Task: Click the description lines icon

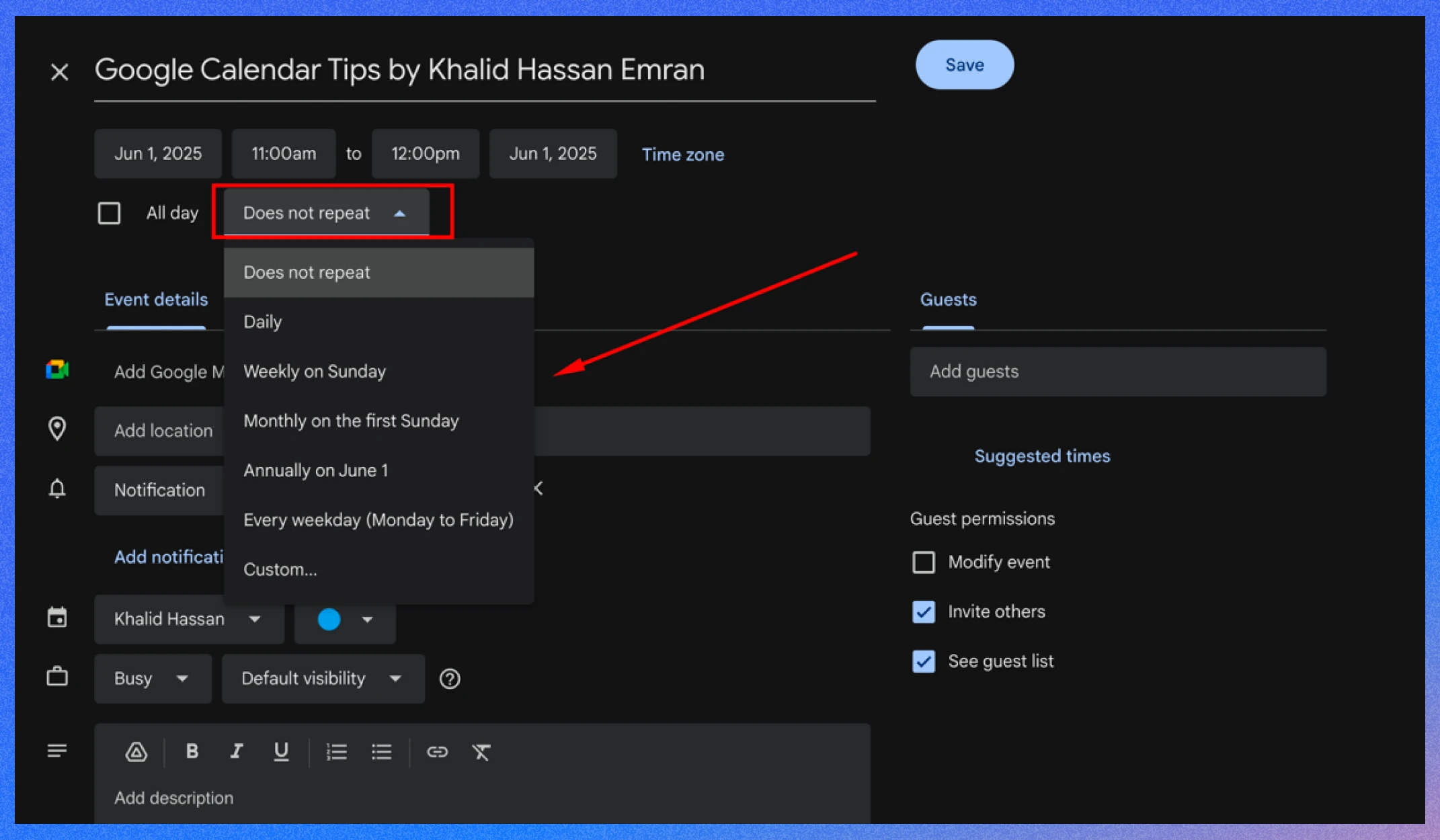Action: (x=57, y=750)
